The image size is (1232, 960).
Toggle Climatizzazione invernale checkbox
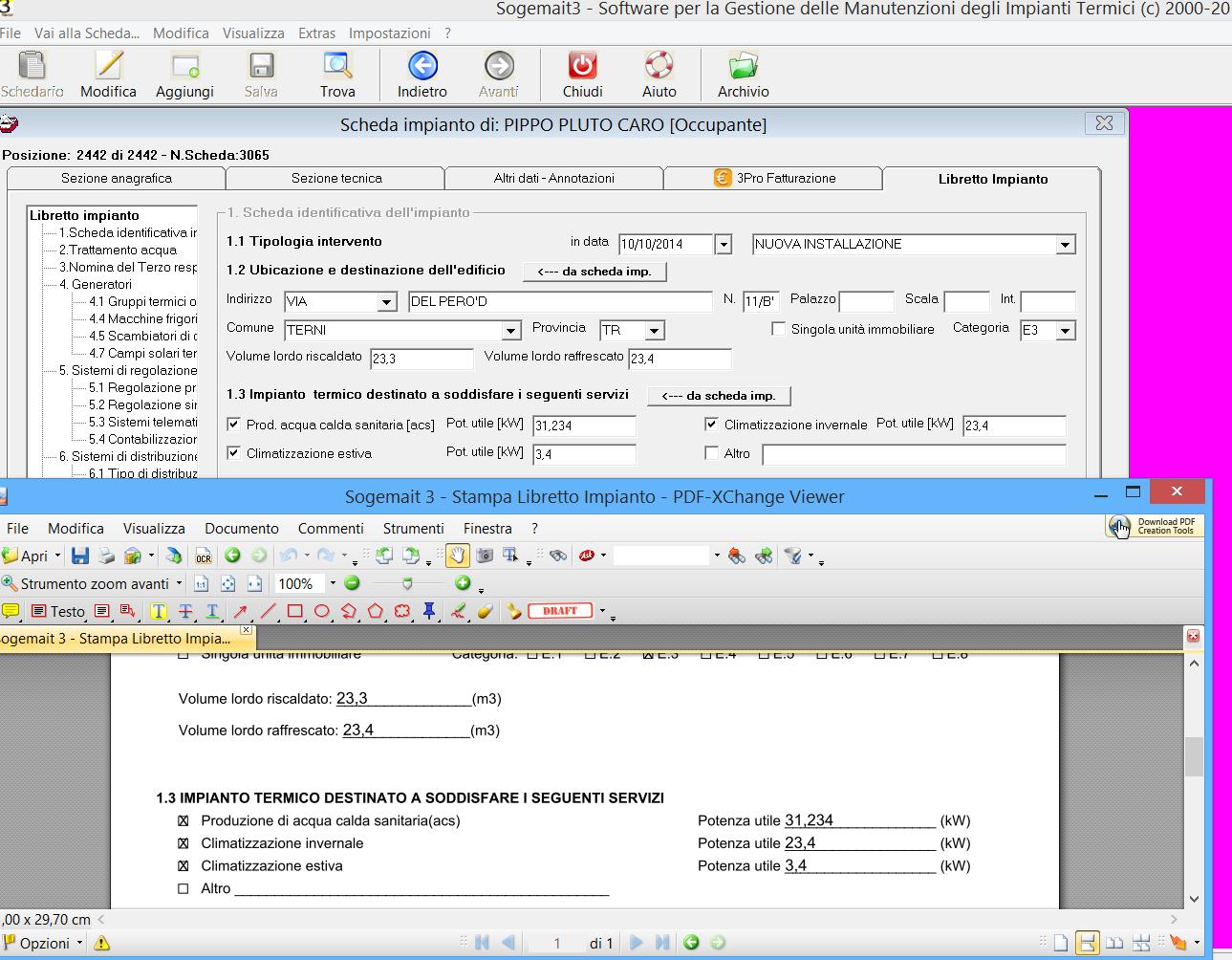(711, 425)
